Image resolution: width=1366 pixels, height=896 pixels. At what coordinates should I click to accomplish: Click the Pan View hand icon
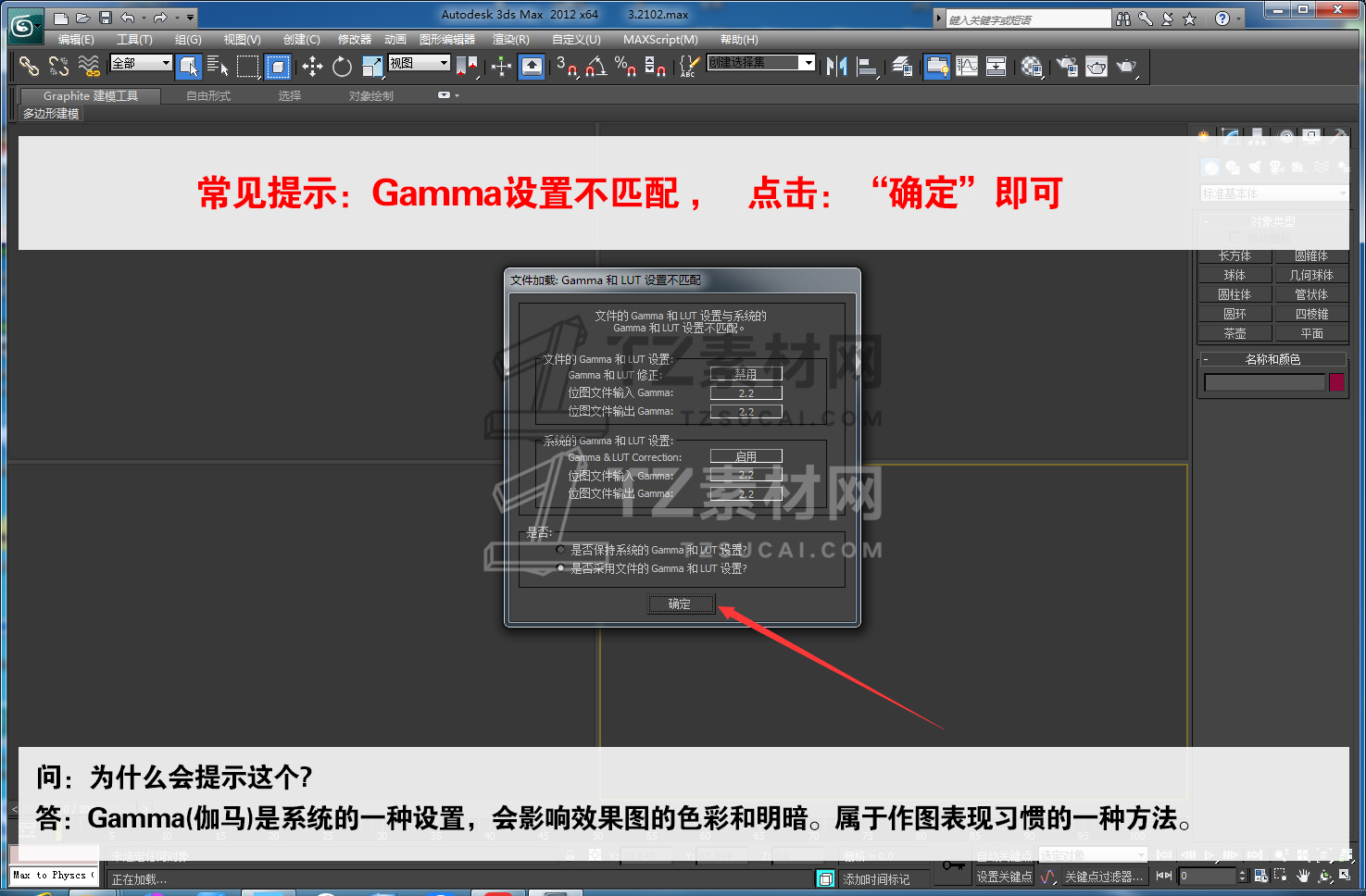1303,876
